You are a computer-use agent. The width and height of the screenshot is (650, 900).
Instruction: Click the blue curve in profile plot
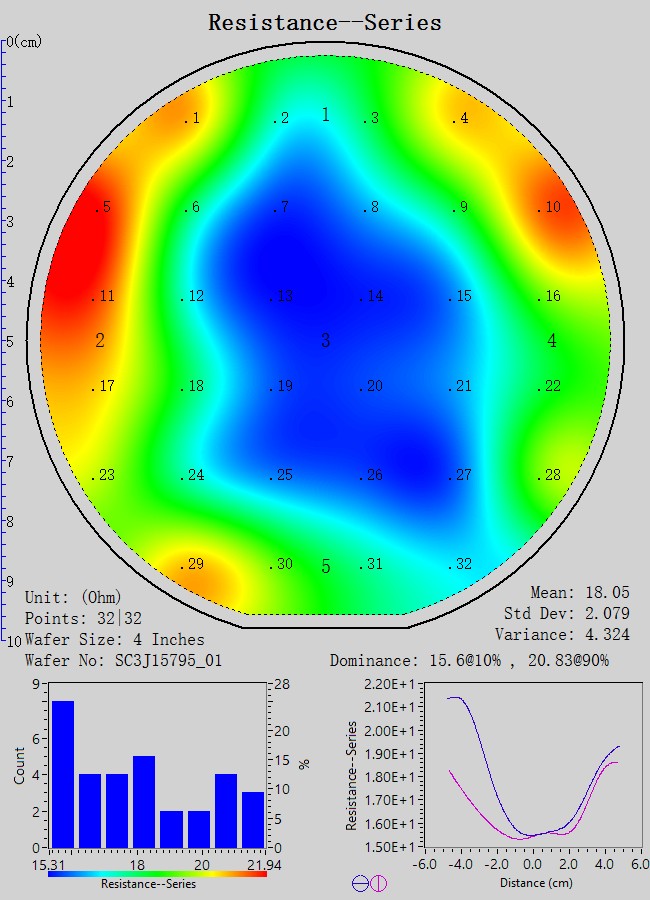pos(480,760)
